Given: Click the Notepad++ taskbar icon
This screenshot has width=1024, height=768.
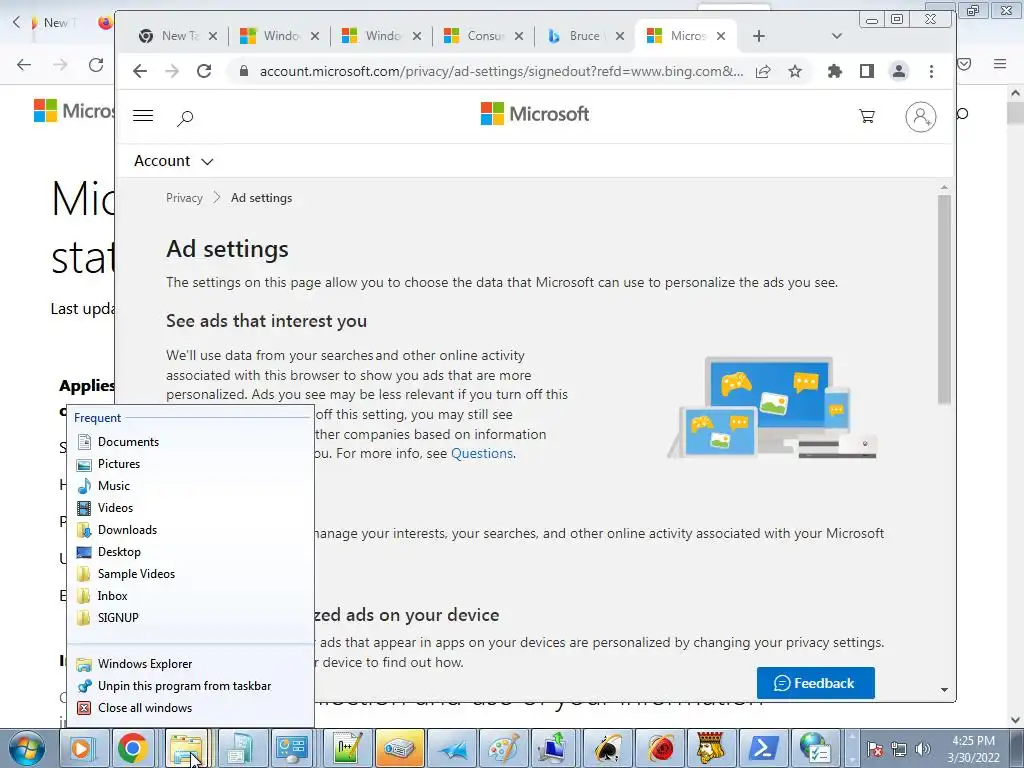Looking at the screenshot, I should coord(347,748).
